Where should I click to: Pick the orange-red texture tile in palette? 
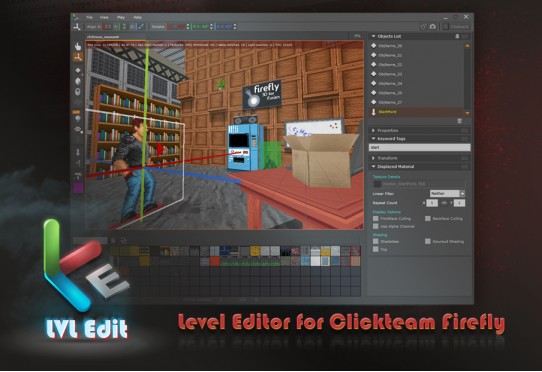[x=215, y=261]
